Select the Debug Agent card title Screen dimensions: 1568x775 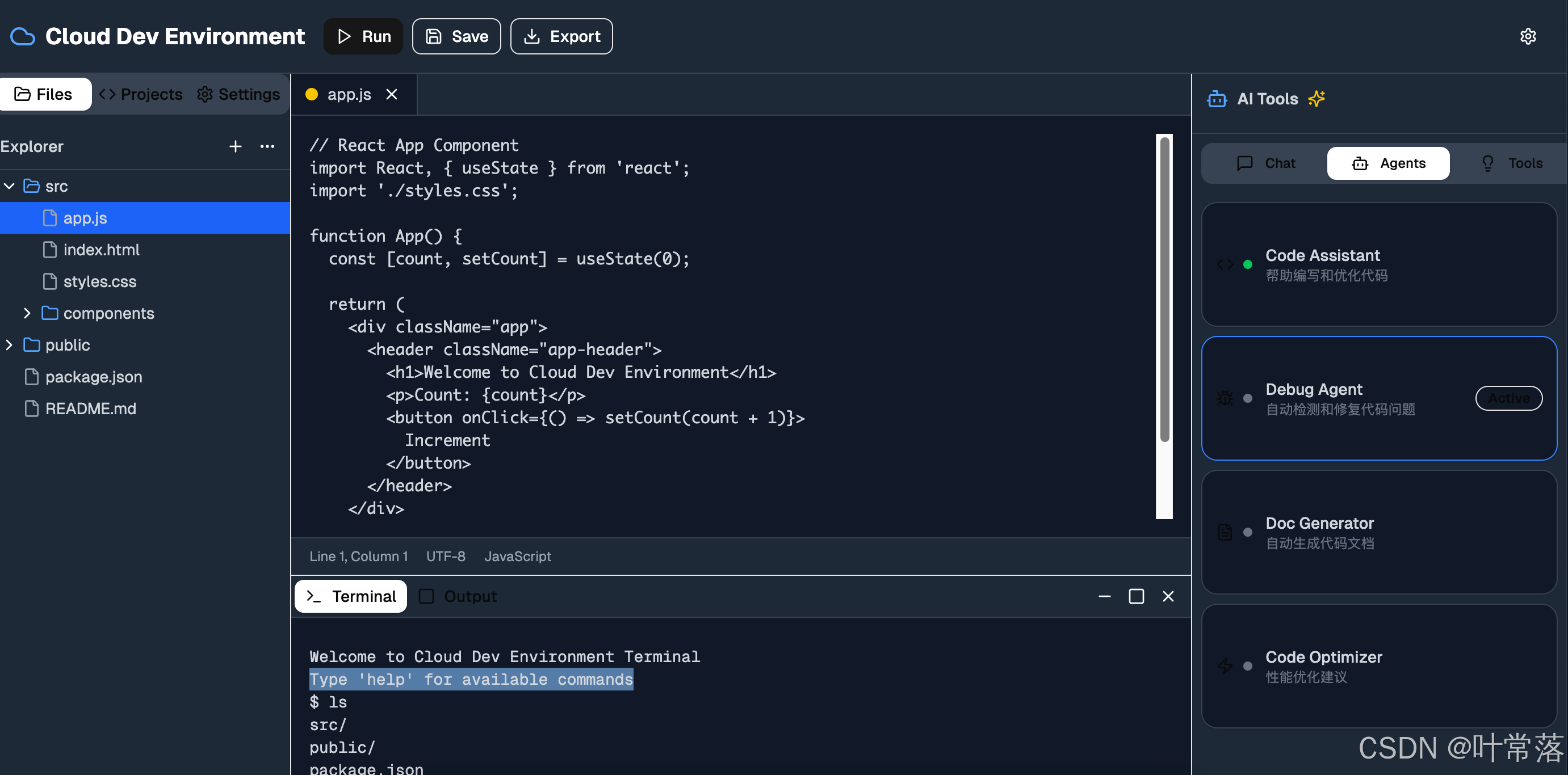(x=1314, y=389)
